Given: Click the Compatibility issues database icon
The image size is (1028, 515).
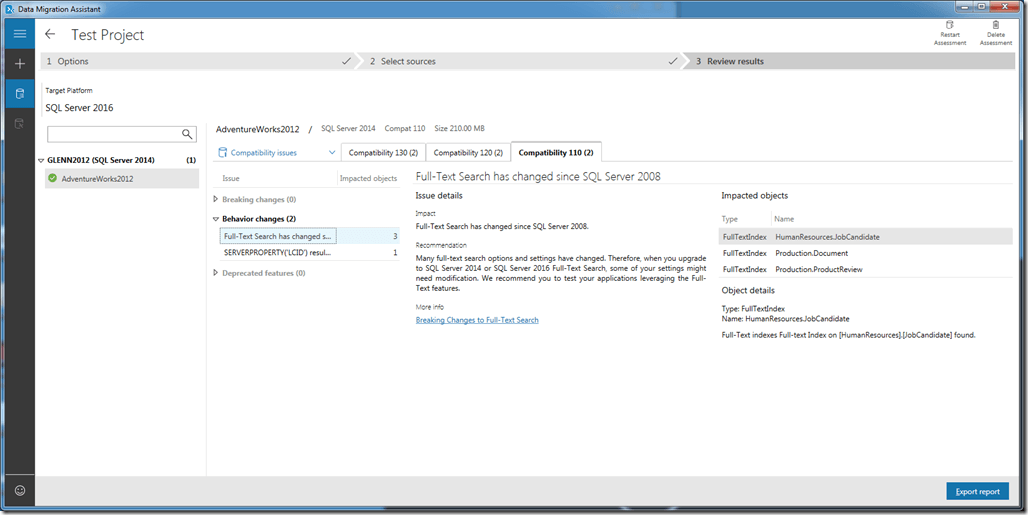Looking at the screenshot, I should point(222,153).
